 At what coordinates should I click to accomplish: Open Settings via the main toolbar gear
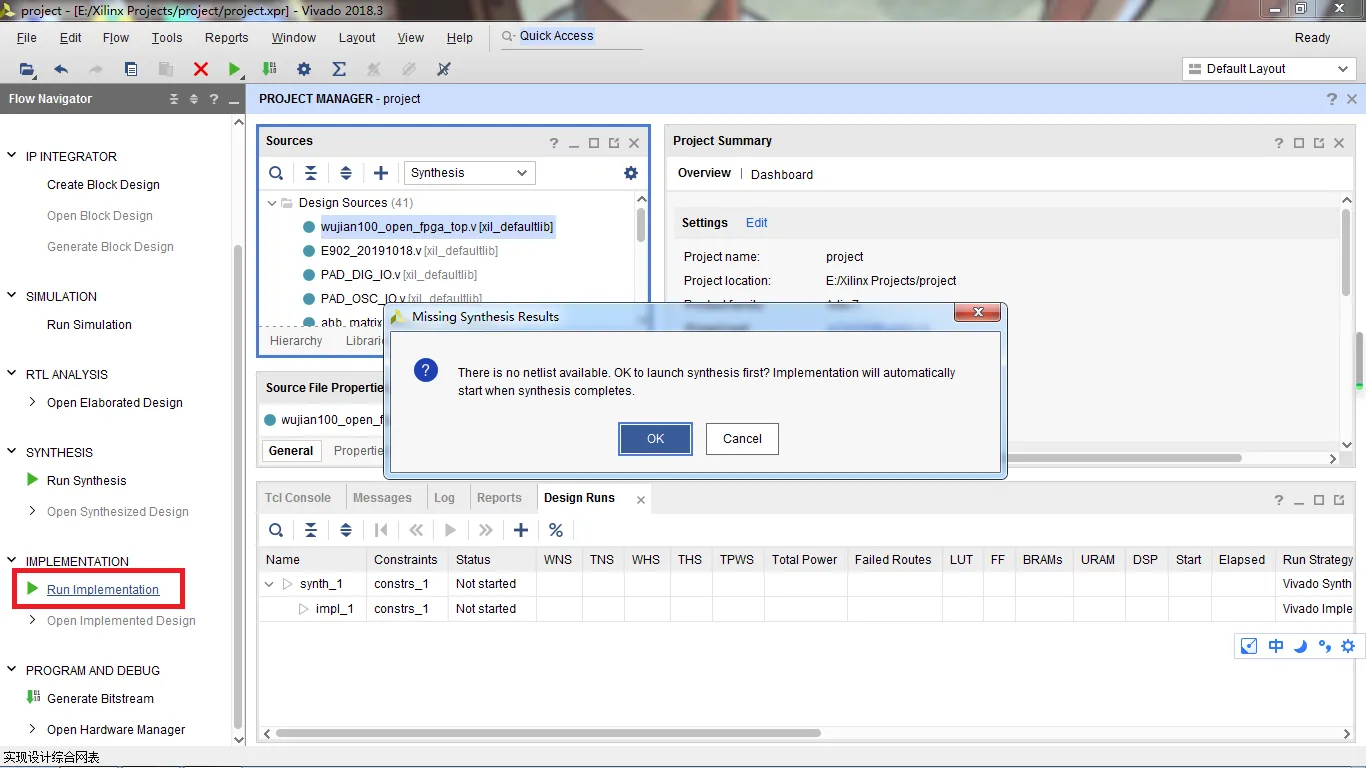(x=304, y=69)
